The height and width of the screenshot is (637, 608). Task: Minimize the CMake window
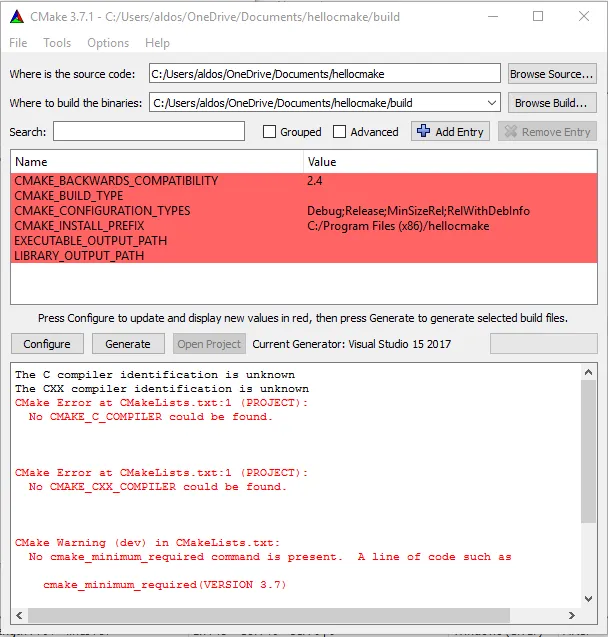(x=493, y=16)
